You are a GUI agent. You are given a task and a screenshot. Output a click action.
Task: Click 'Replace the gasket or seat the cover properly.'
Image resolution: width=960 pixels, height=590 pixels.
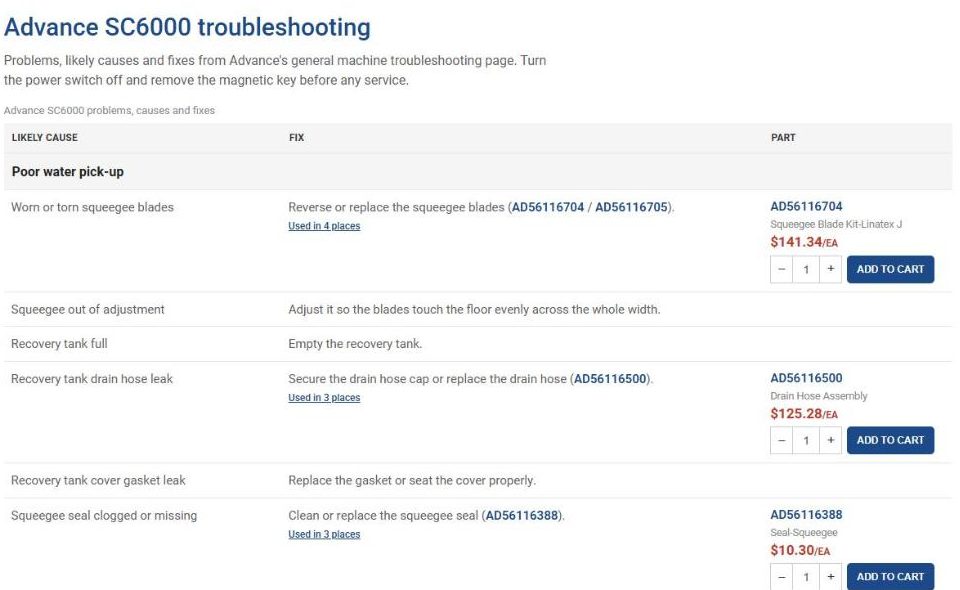pyautogui.click(x=412, y=480)
